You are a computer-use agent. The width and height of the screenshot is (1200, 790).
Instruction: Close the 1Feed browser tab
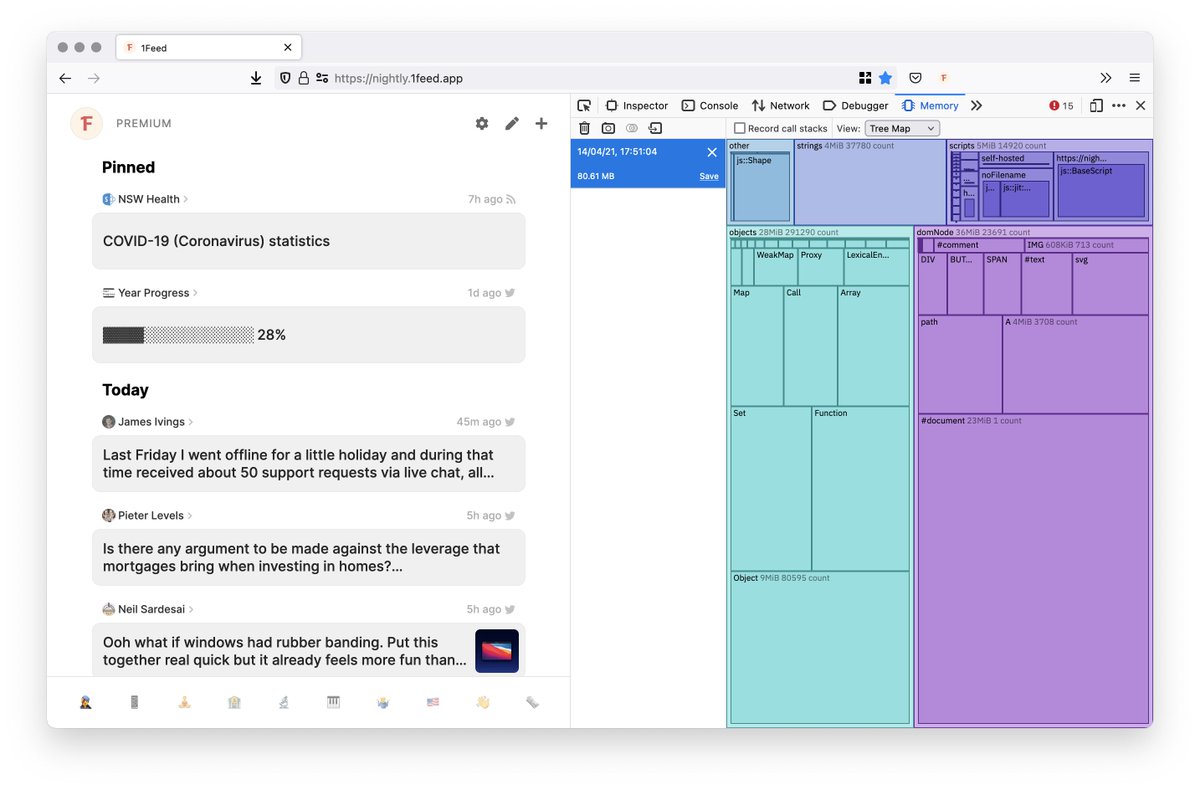coord(288,47)
